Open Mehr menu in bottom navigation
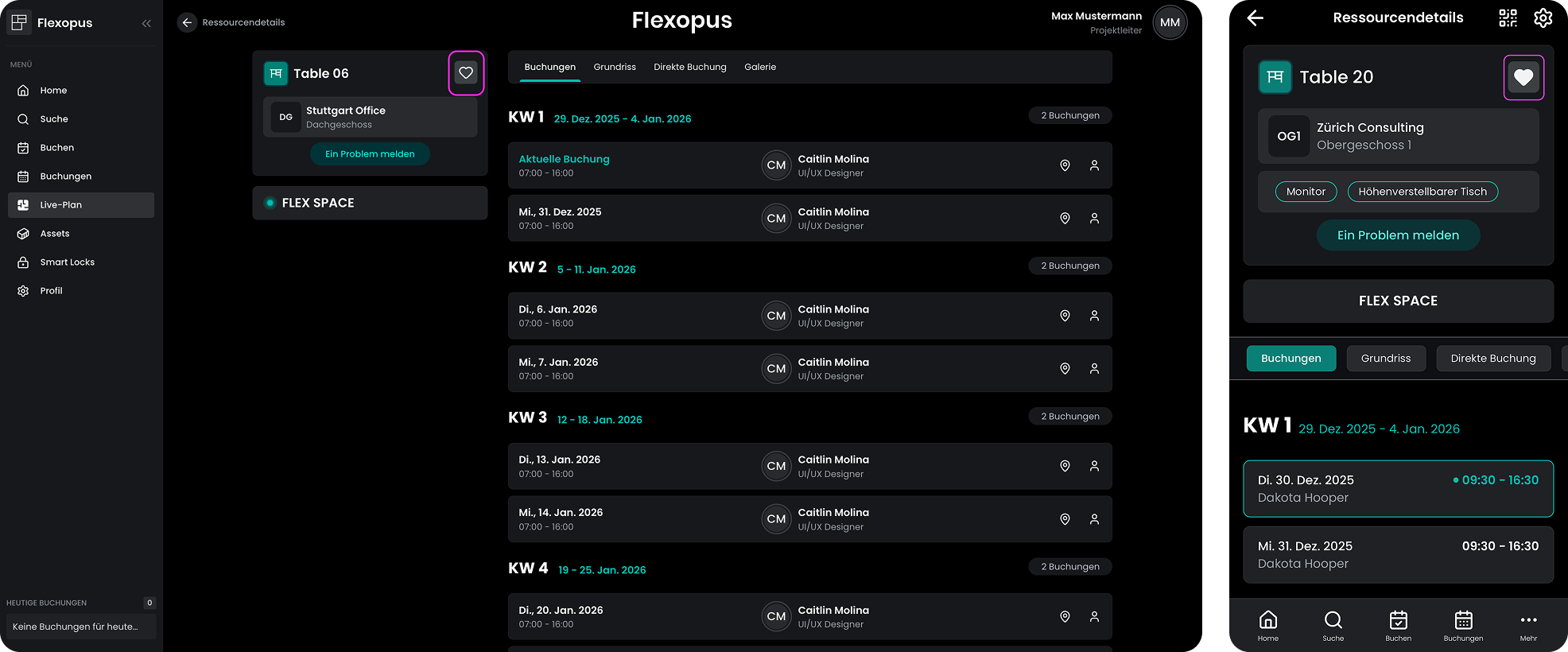 pyautogui.click(x=1528, y=625)
